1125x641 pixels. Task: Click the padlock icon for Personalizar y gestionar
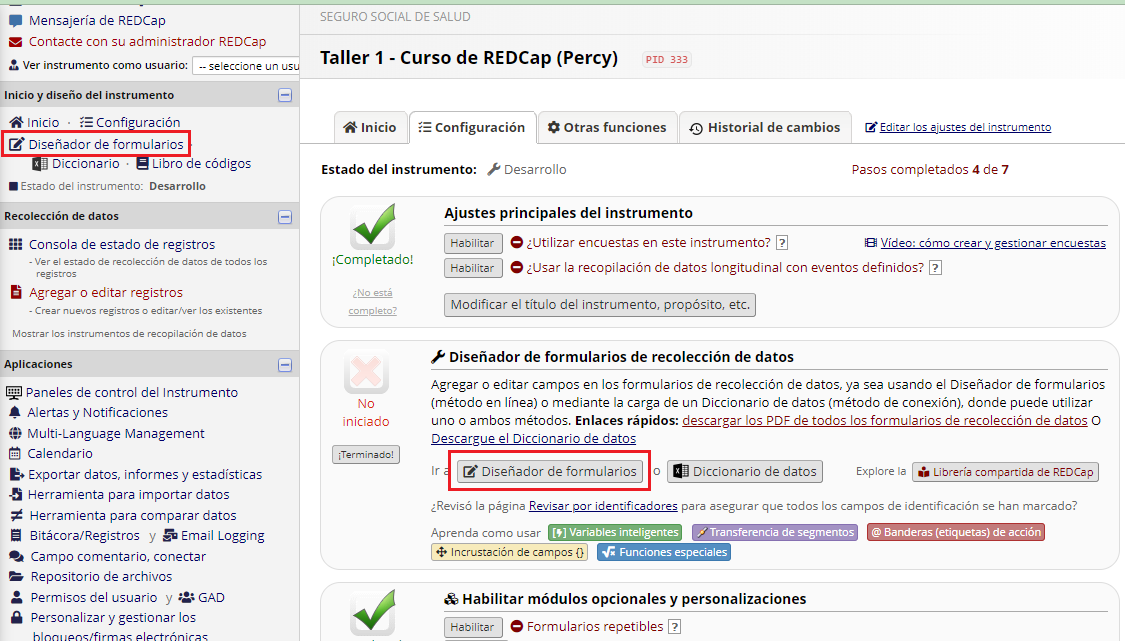(16, 617)
